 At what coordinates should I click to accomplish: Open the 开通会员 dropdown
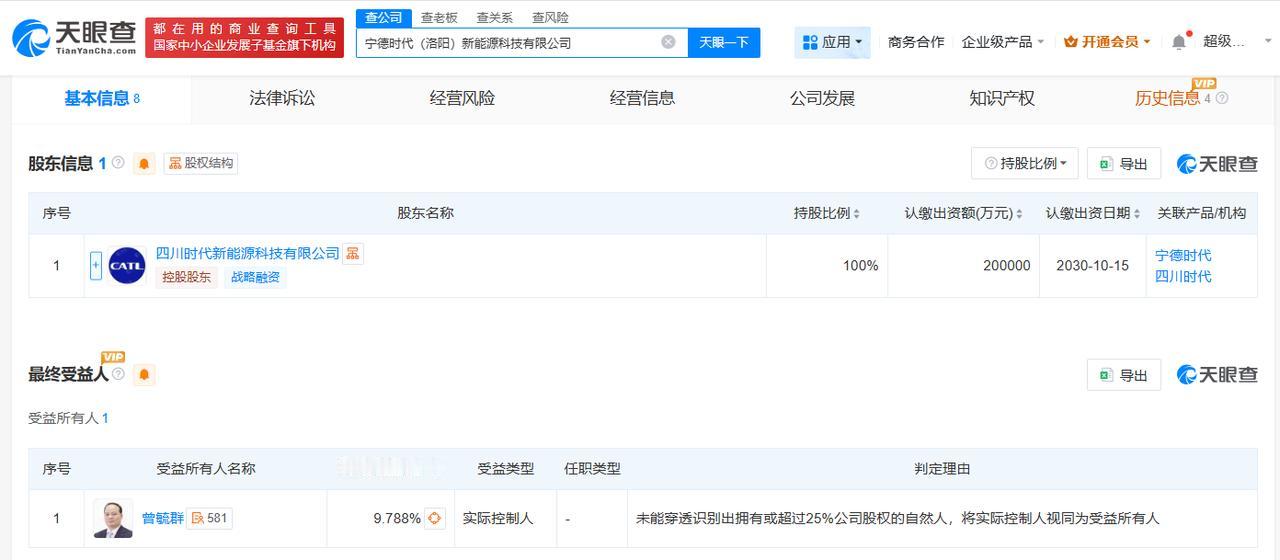coord(1107,42)
